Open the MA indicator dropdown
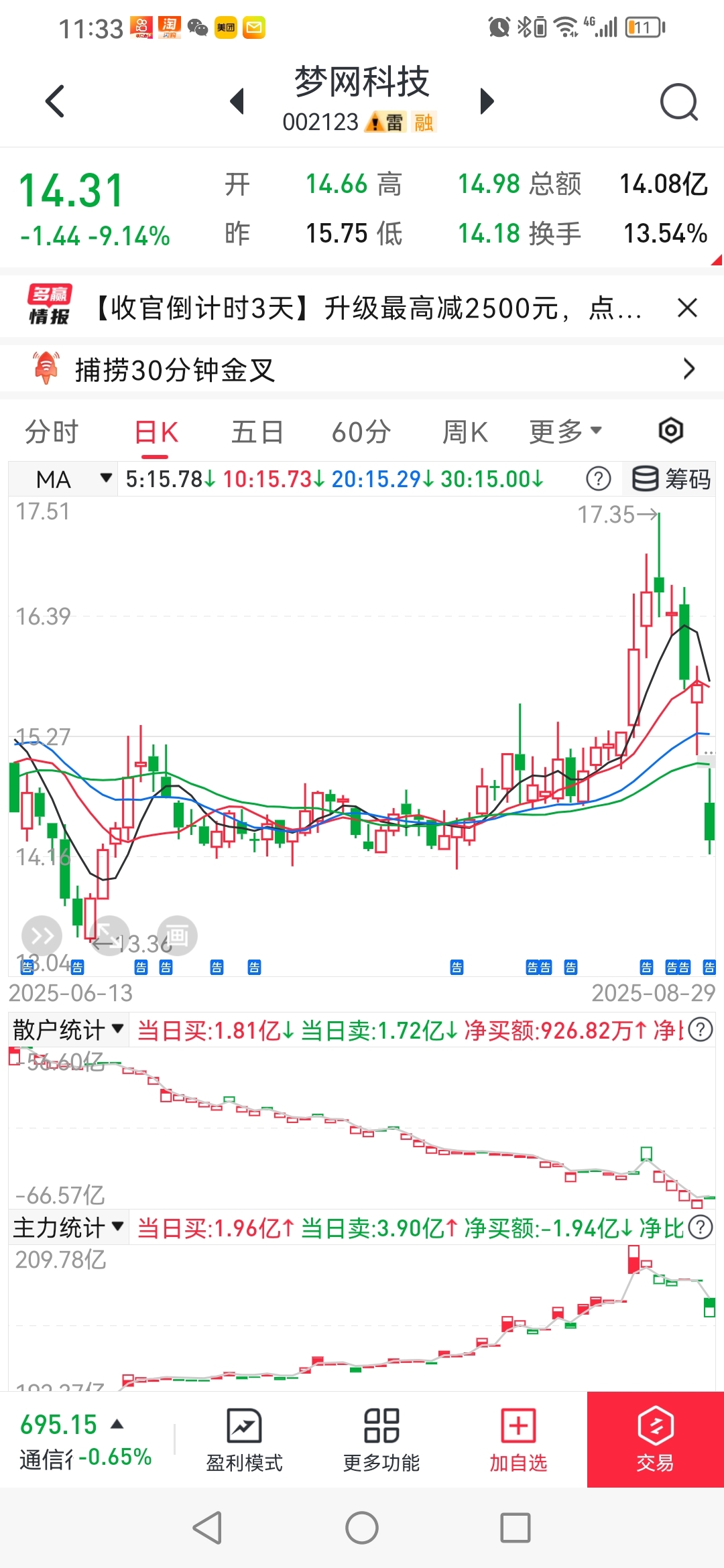The height and width of the screenshot is (1568, 724). point(64,479)
